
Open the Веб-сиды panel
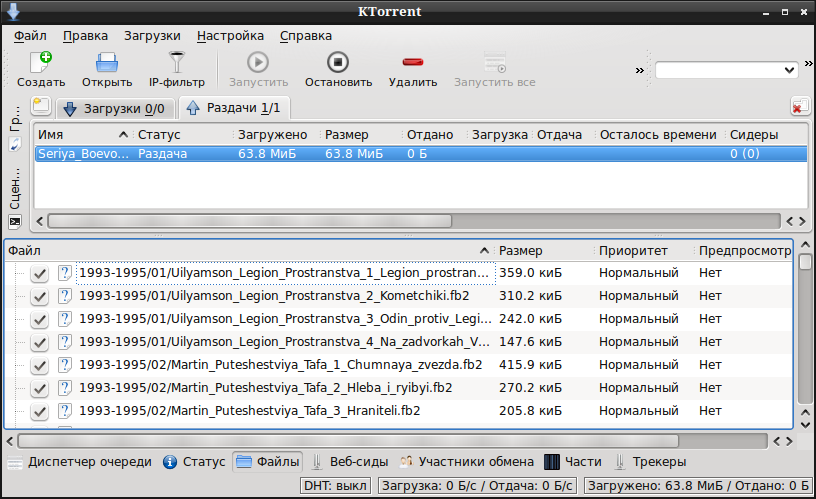[x=350, y=462]
